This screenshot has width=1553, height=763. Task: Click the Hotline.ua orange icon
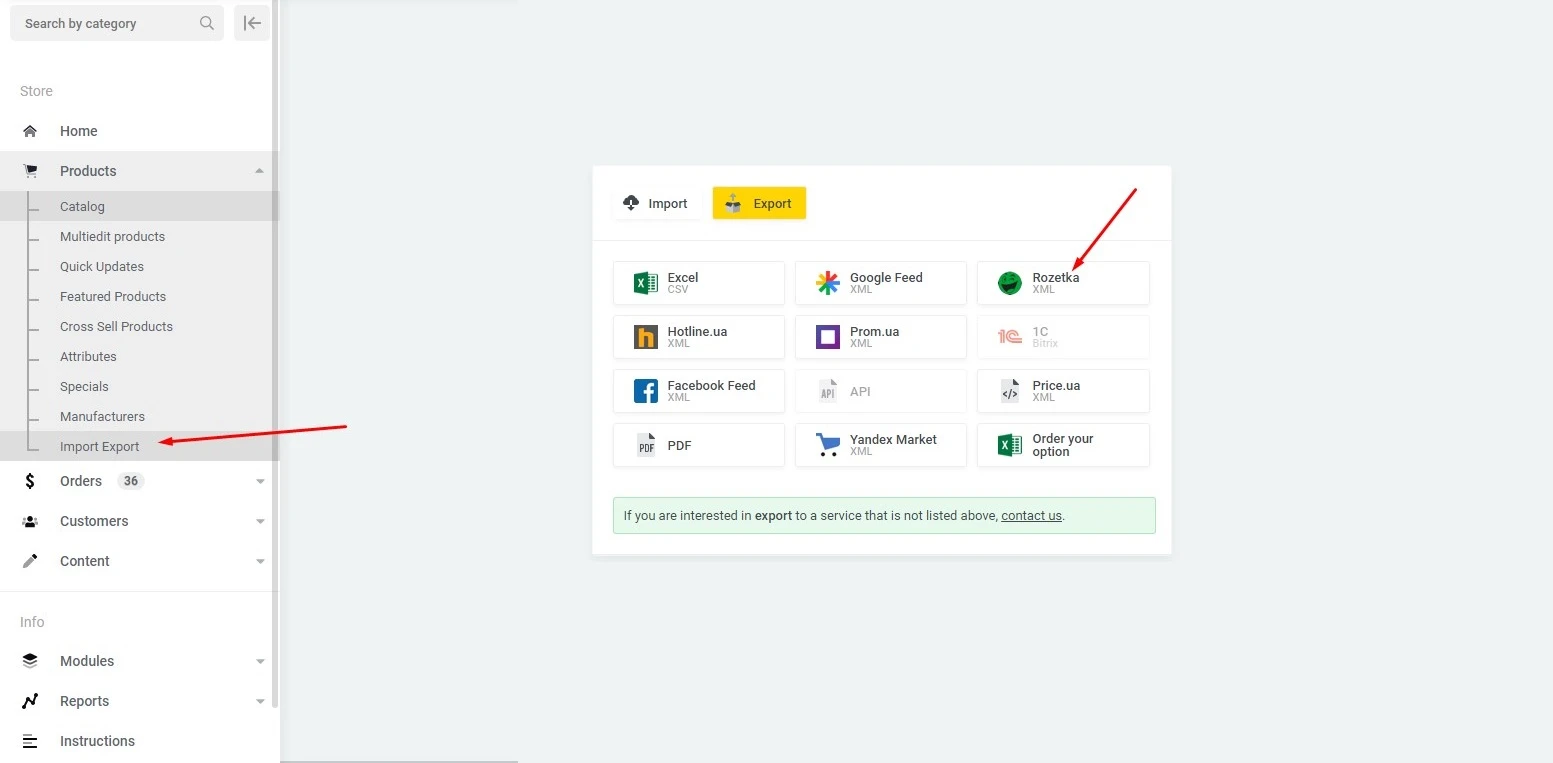pos(646,337)
